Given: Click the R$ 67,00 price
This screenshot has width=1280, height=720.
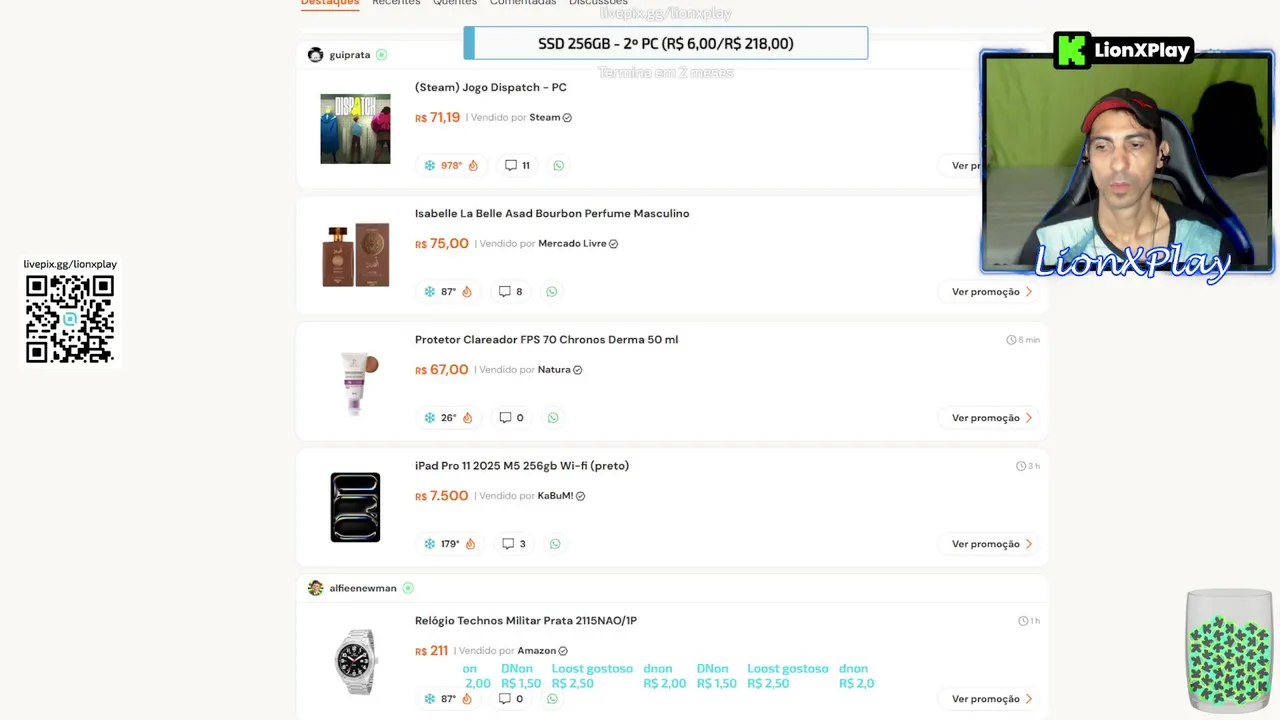Looking at the screenshot, I should (x=442, y=369).
